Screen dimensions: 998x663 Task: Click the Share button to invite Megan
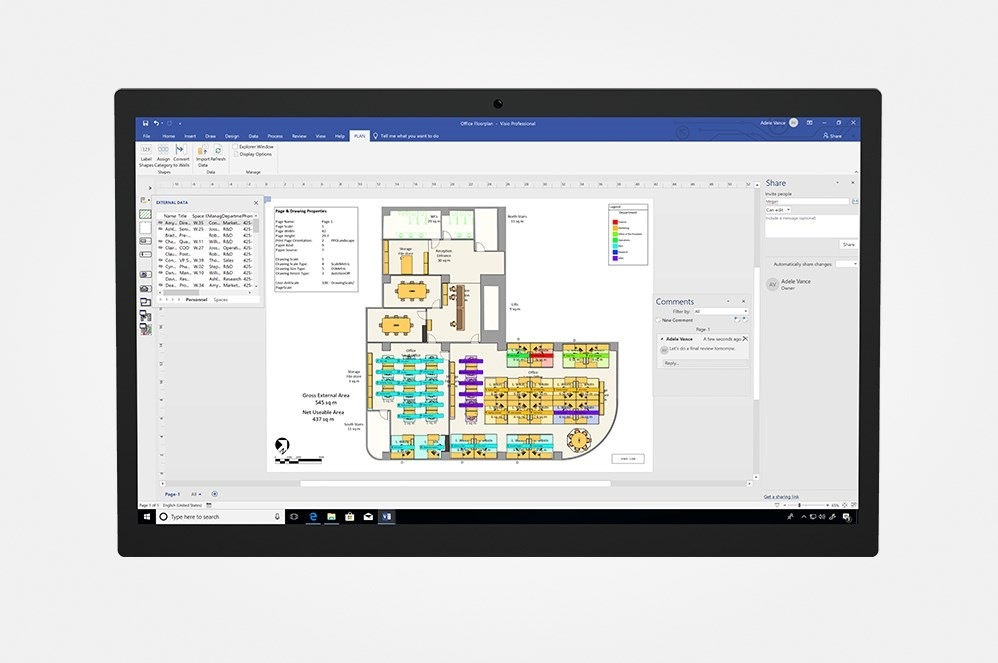pos(848,244)
